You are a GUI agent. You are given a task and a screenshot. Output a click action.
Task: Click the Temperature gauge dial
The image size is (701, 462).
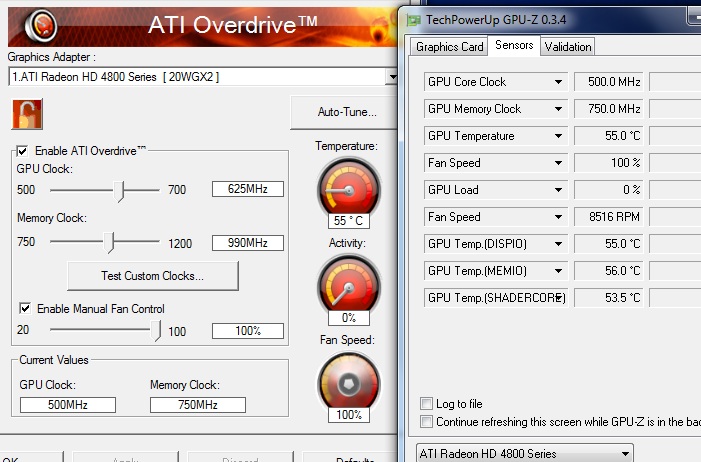pyautogui.click(x=349, y=187)
